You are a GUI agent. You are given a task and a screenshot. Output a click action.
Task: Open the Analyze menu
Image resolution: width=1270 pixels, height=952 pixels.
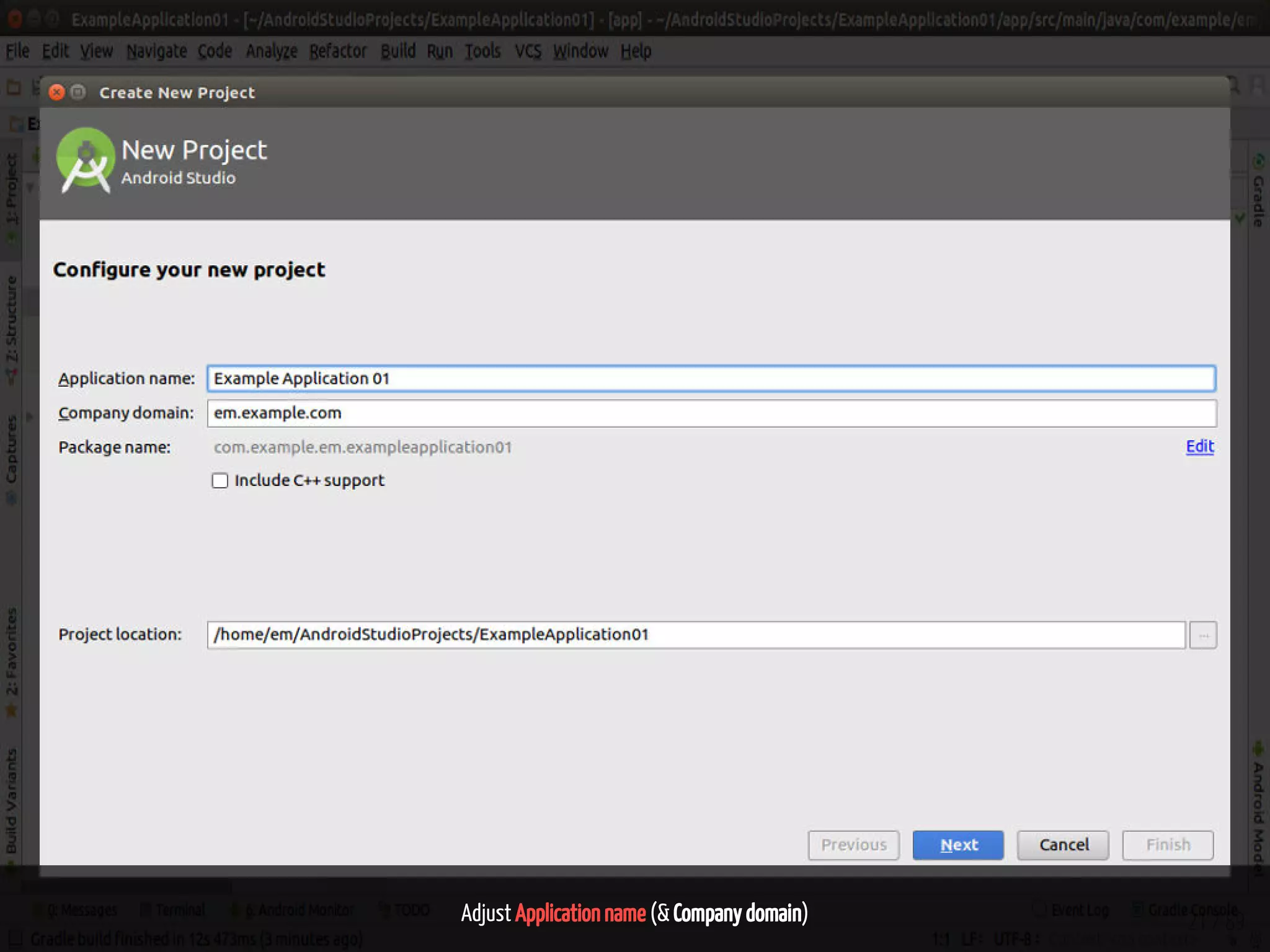point(271,51)
